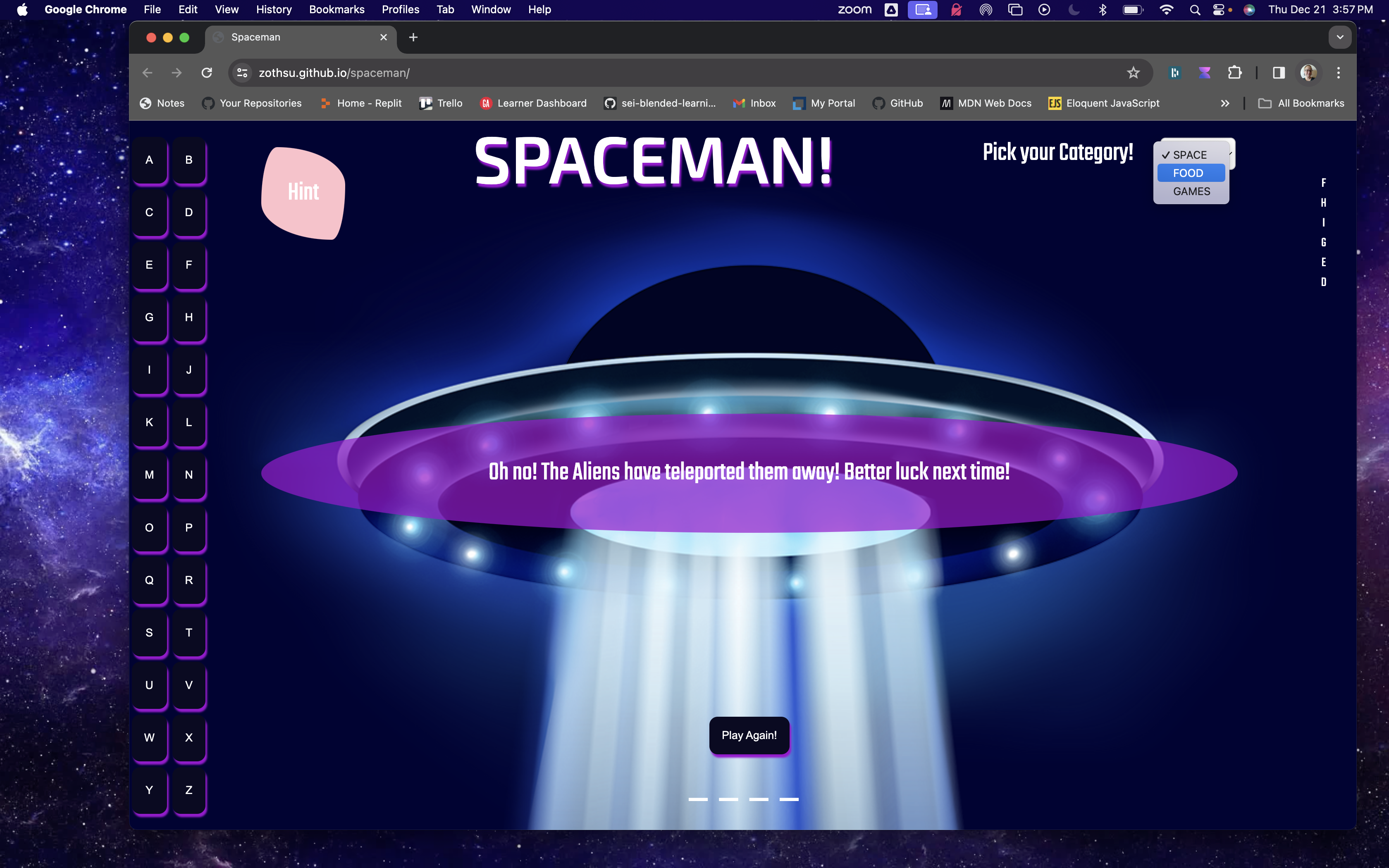Open the Bookmarks menu
The height and width of the screenshot is (868, 1389).
point(337,10)
